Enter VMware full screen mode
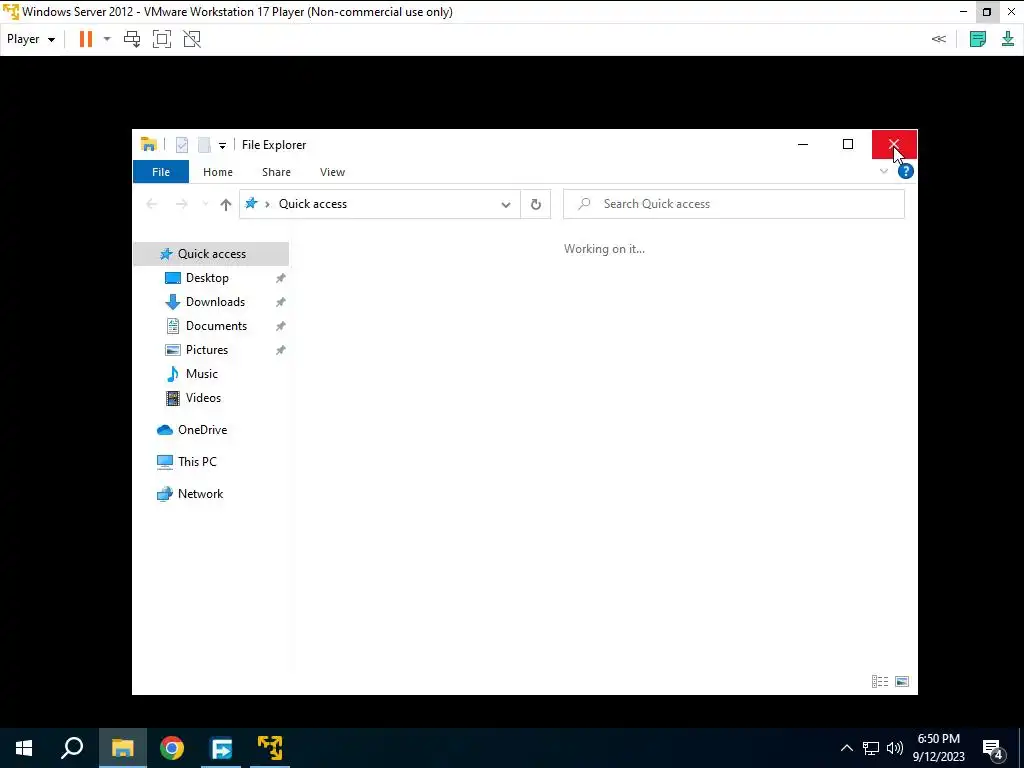Image resolution: width=1024 pixels, height=768 pixels. click(x=162, y=39)
